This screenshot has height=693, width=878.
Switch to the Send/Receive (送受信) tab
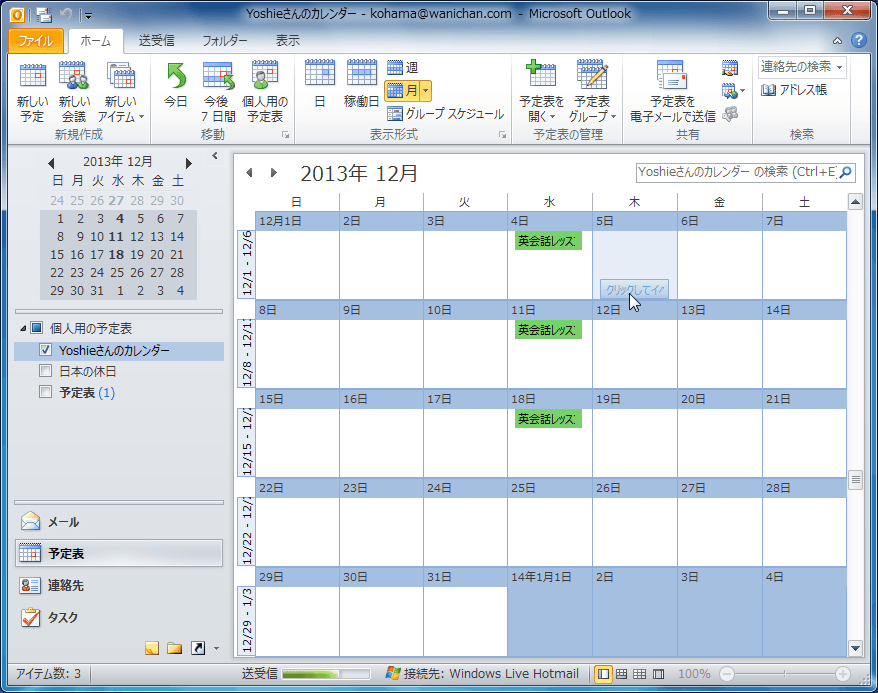click(157, 40)
